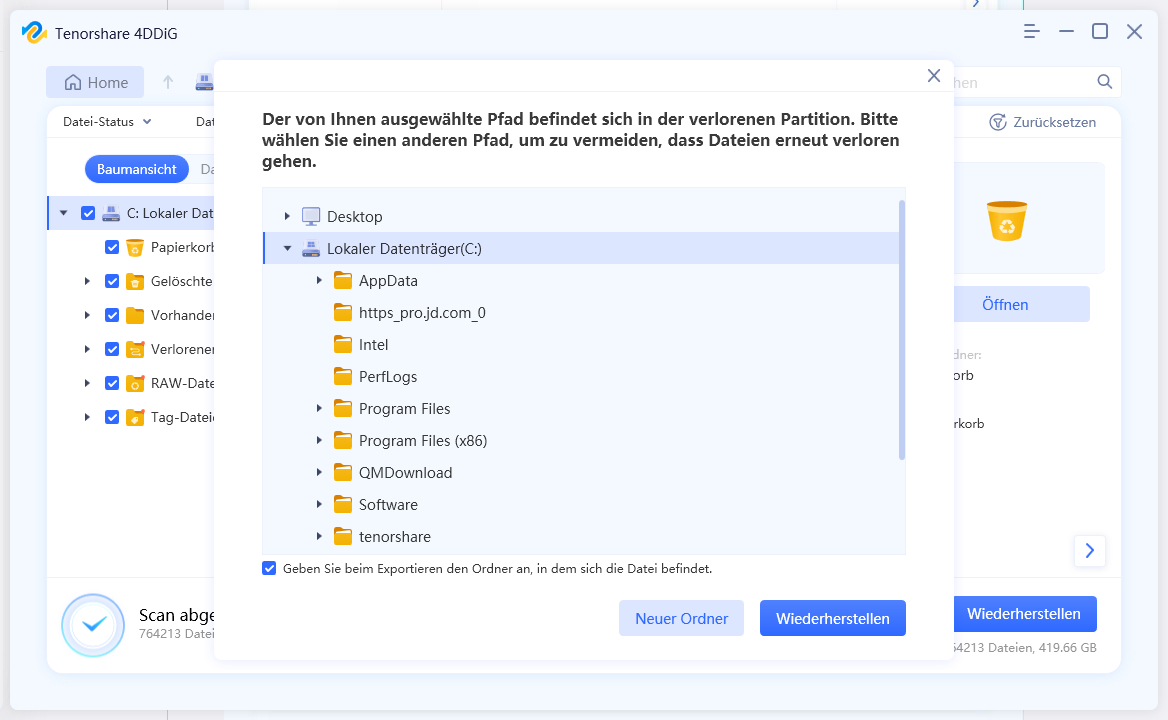This screenshot has width=1168, height=720.
Task: Switch to the Baumansicht tab
Action: point(136,169)
